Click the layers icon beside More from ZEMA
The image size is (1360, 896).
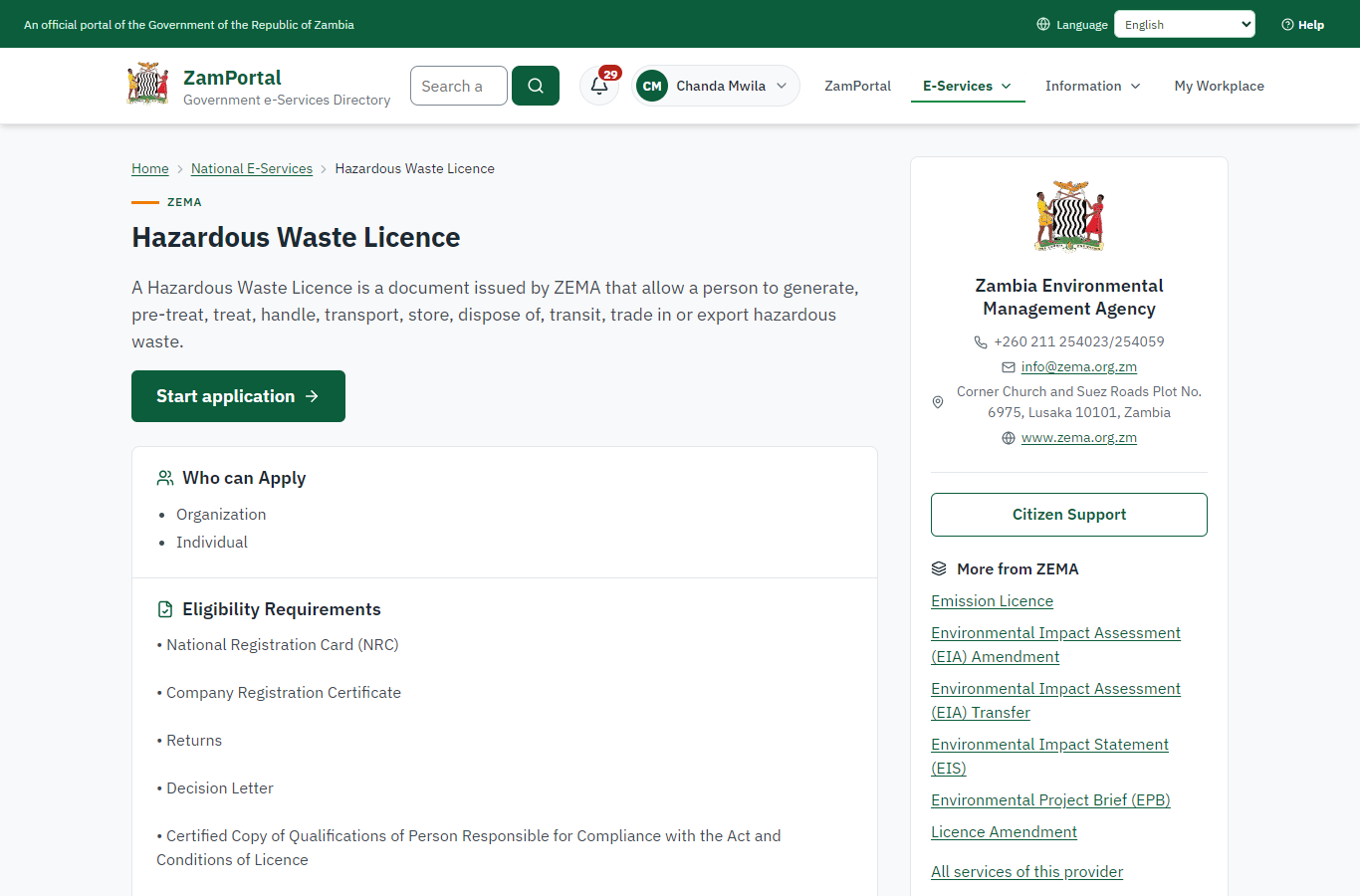(x=939, y=569)
